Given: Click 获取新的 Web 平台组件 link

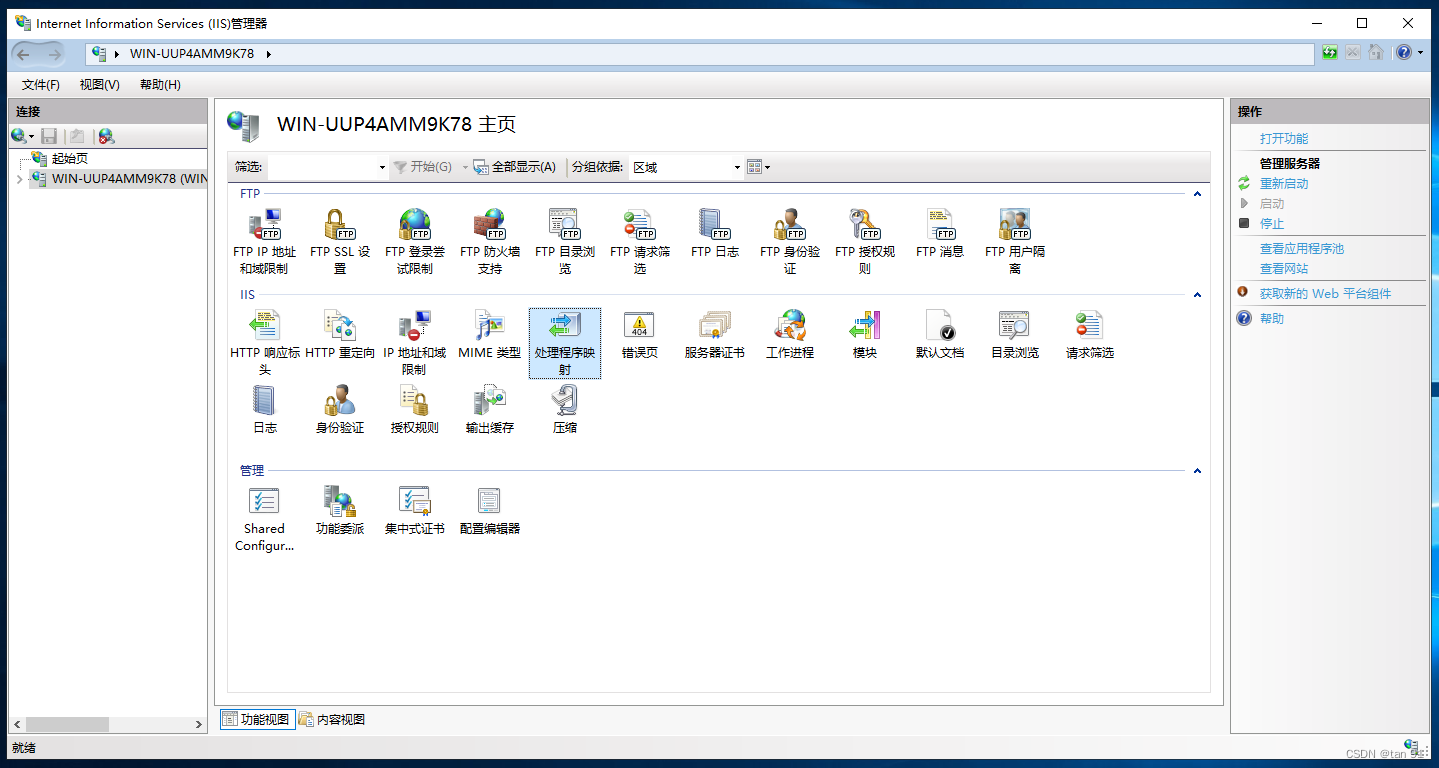Looking at the screenshot, I should click(1325, 294).
